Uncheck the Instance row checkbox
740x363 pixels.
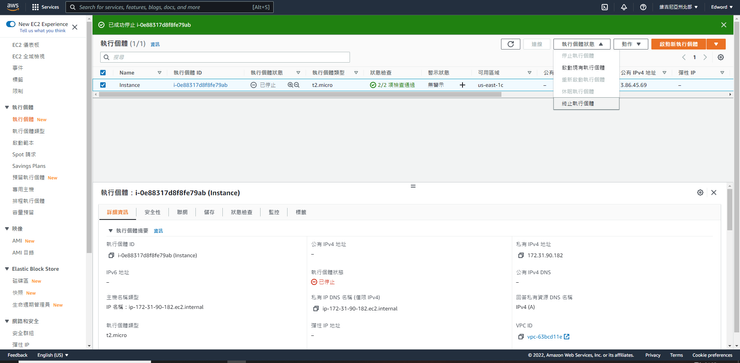[103, 85]
